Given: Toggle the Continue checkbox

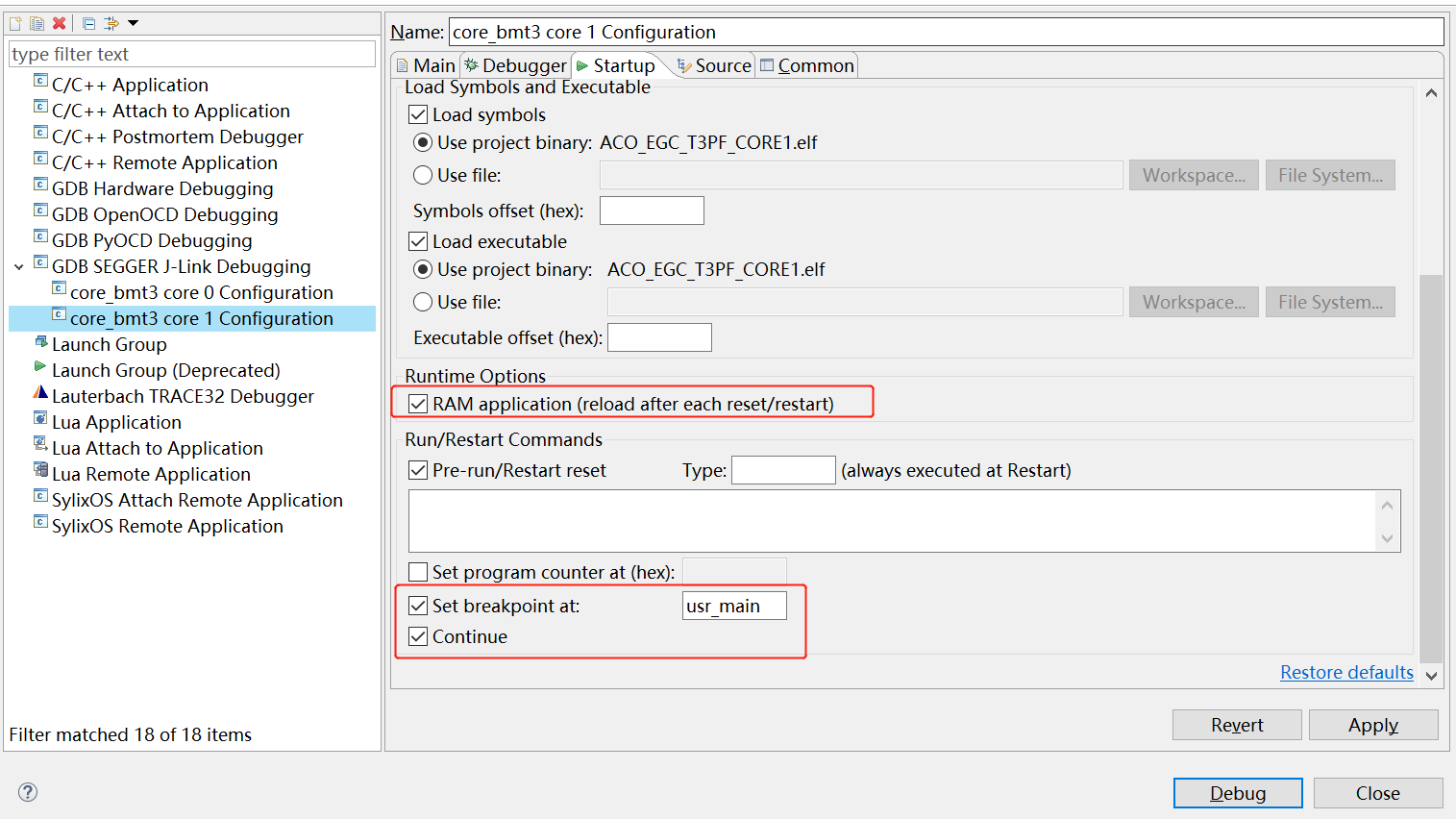Looking at the screenshot, I should (418, 636).
